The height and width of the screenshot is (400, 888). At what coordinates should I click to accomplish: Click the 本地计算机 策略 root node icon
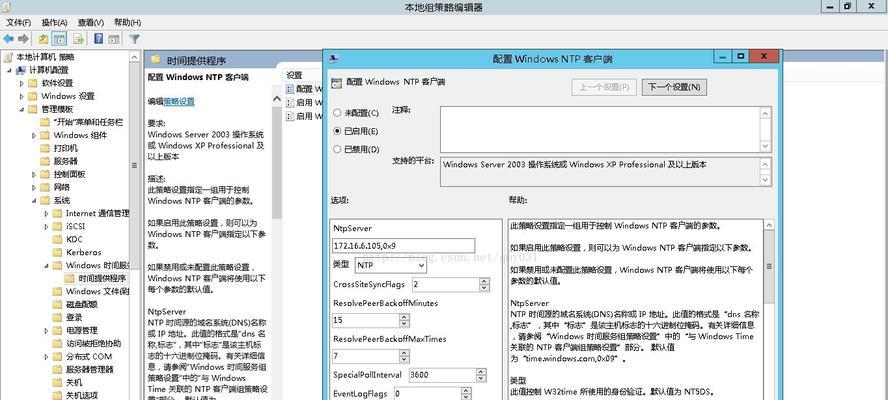(8, 57)
